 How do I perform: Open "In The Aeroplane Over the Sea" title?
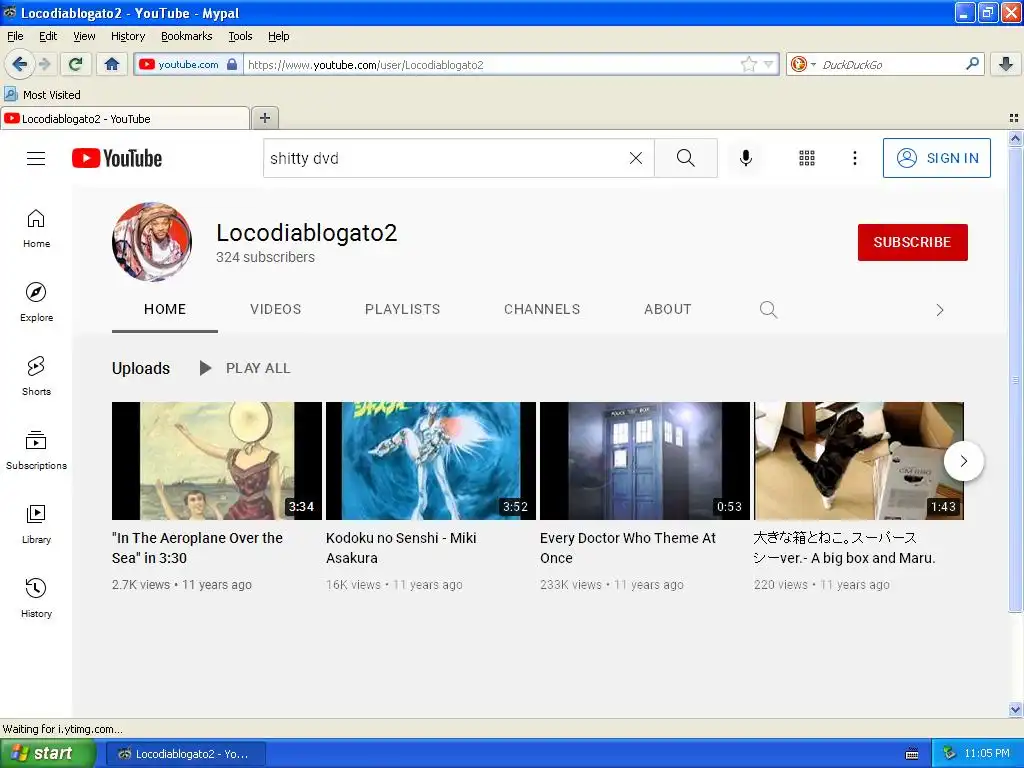point(197,548)
